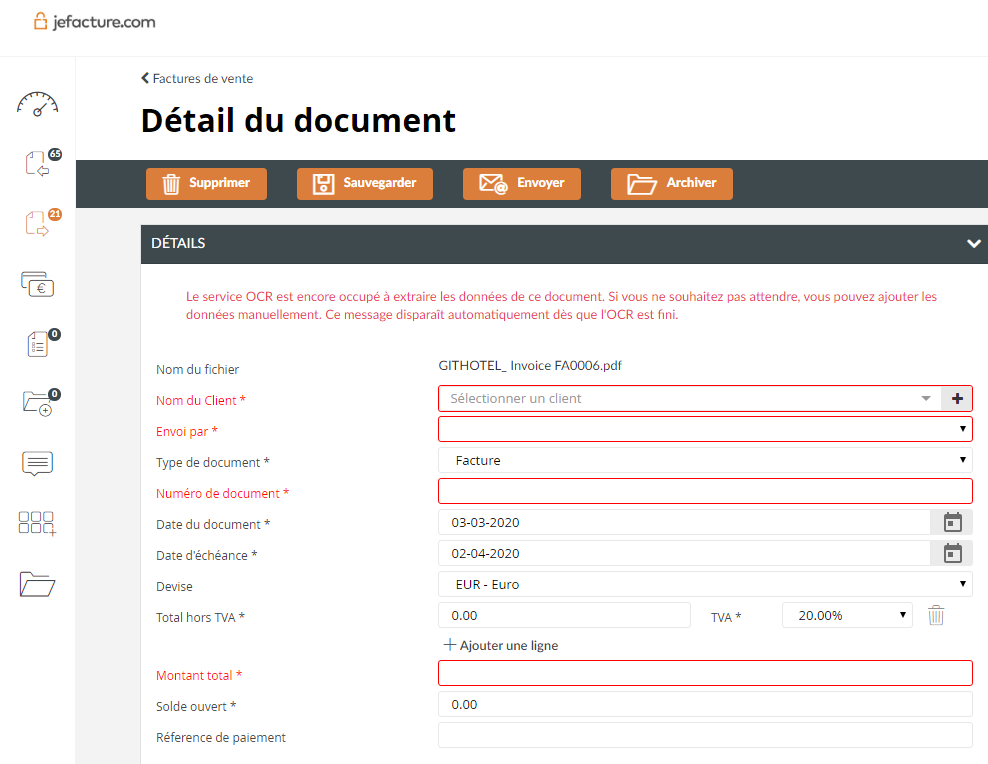Delete the TVA line using trash icon

click(936, 615)
